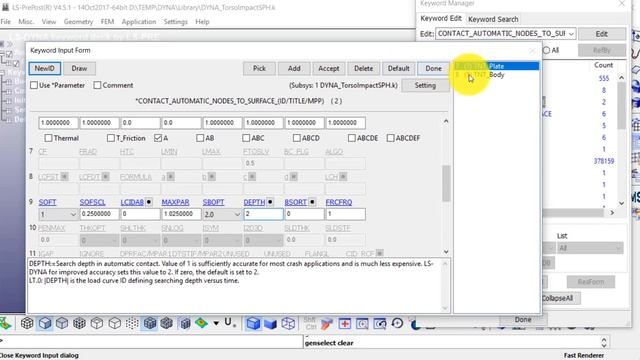
Task: Click the circular rotate arrow icon
Action: tap(397, 323)
